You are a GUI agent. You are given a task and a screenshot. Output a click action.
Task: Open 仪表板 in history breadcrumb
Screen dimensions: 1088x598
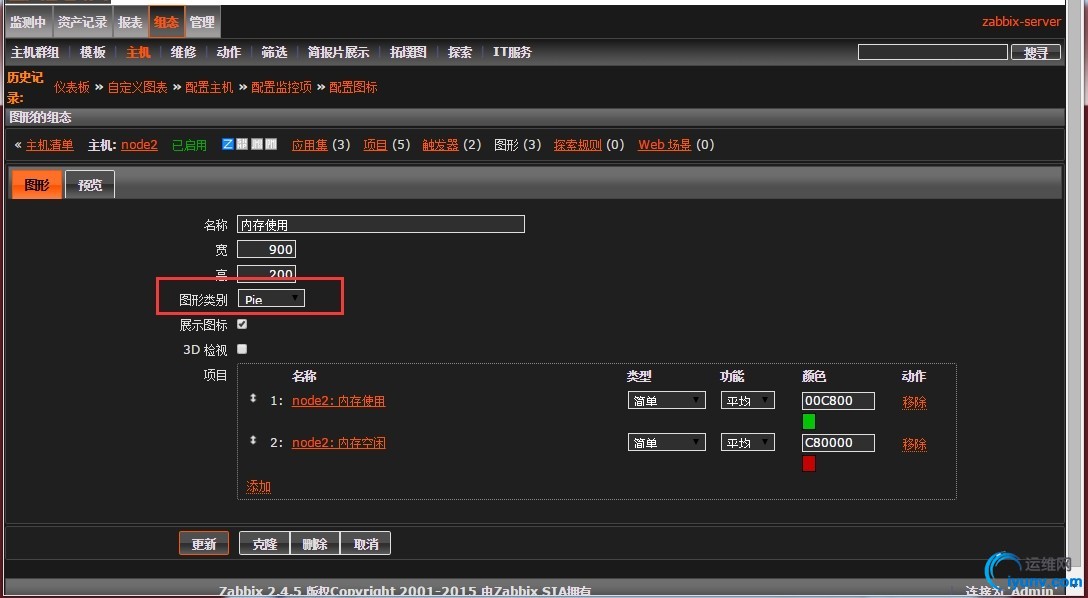coord(72,87)
